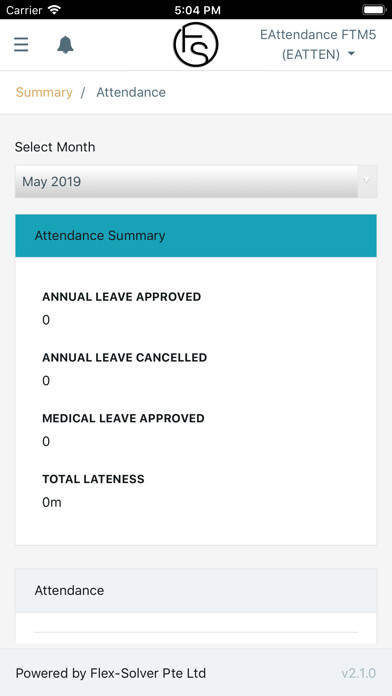Click the v2.1.0 version label
Image resolution: width=392 pixels, height=696 pixels.
click(359, 673)
